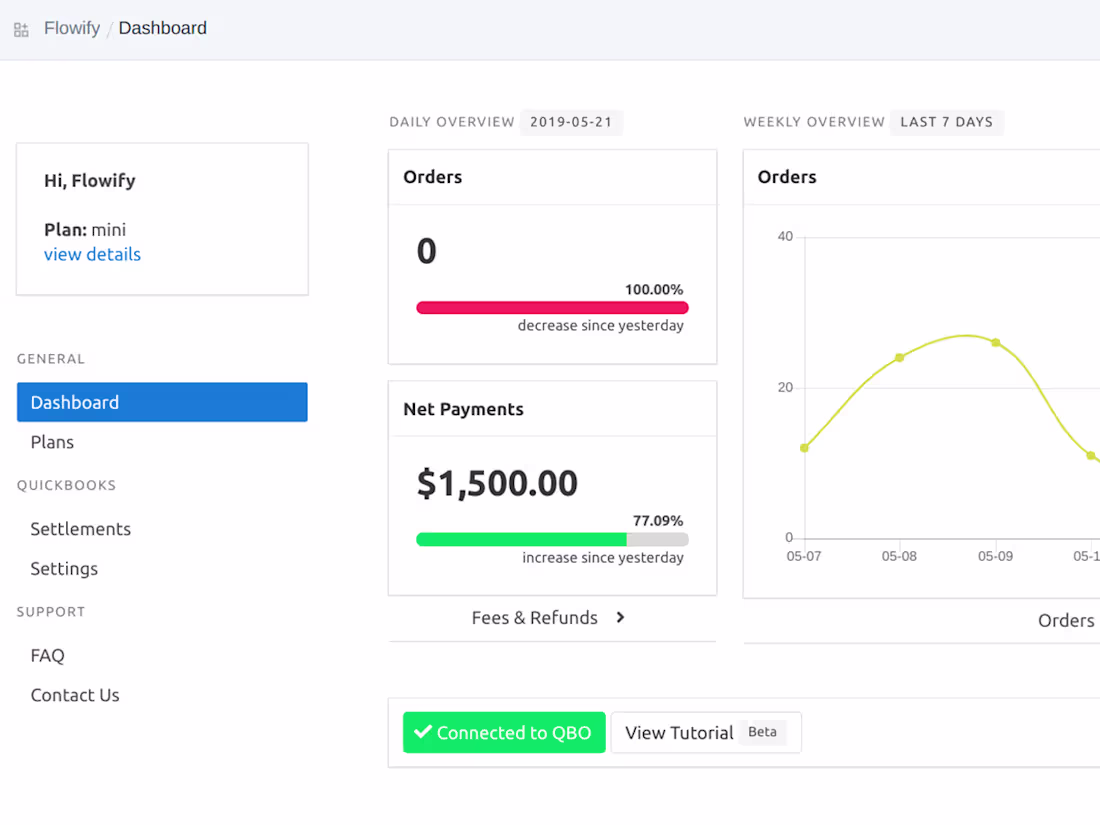1100x825 pixels.
Task: Click the Flowify breadcrumb link
Action: tap(71, 27)
